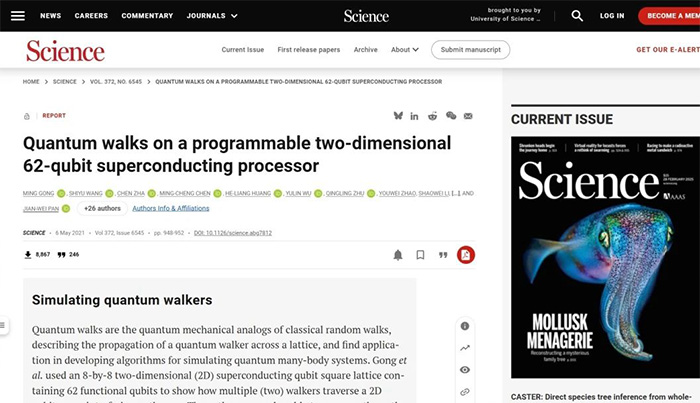Open cite quote icon beside bookmark
The image size is (700, 403).
[443, 255]
